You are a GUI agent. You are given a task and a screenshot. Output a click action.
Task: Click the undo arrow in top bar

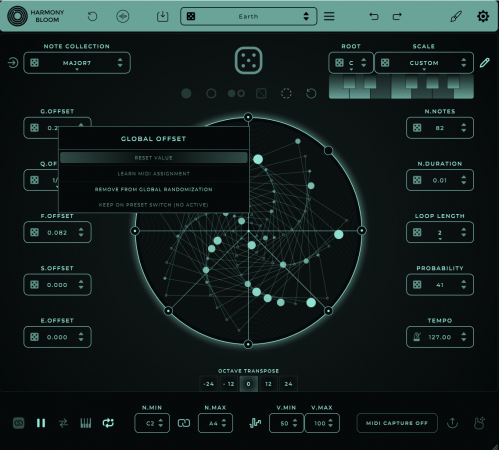coord(374,16)
